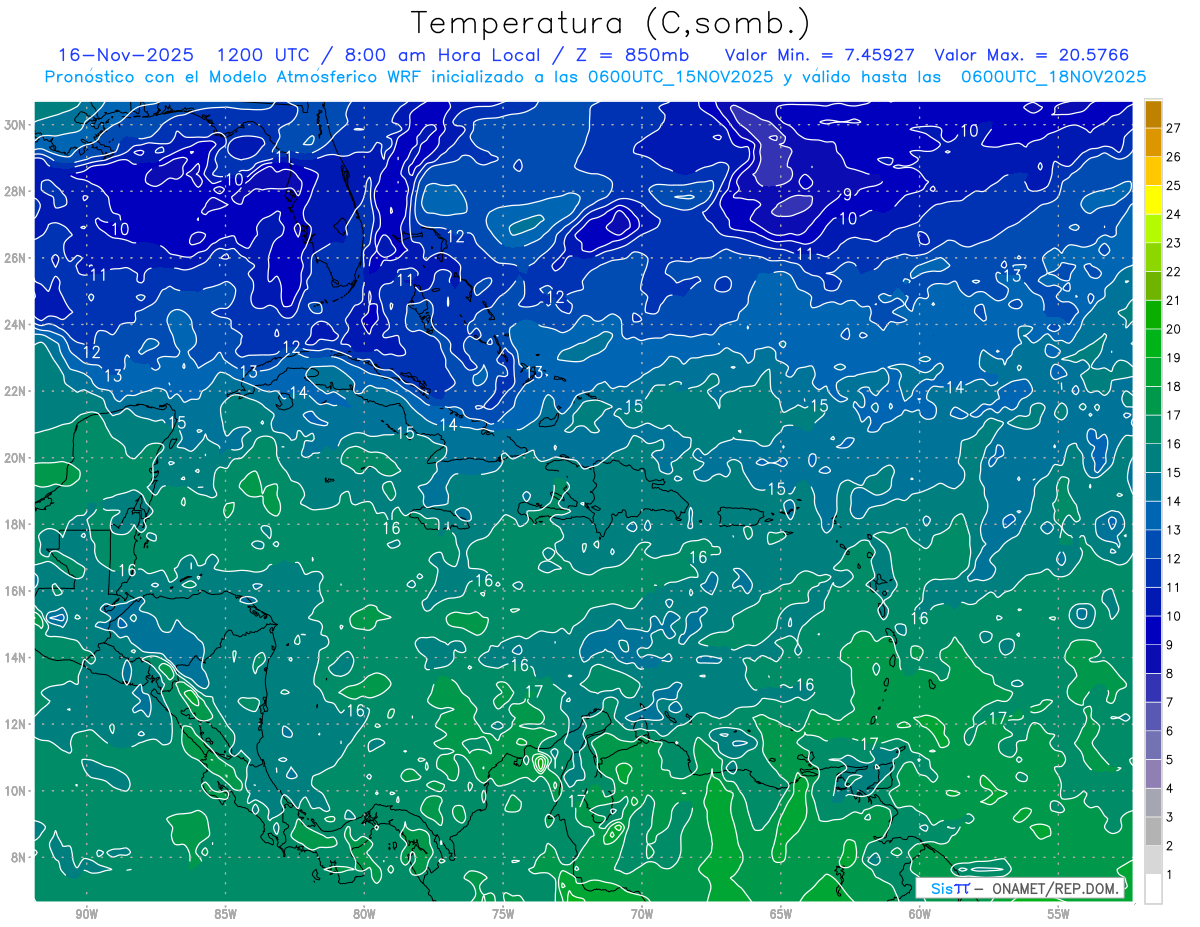Screen dimensions: 1200x927
Task: Click the '55W' longitude axis label
Action: [x=1059, y=914]
